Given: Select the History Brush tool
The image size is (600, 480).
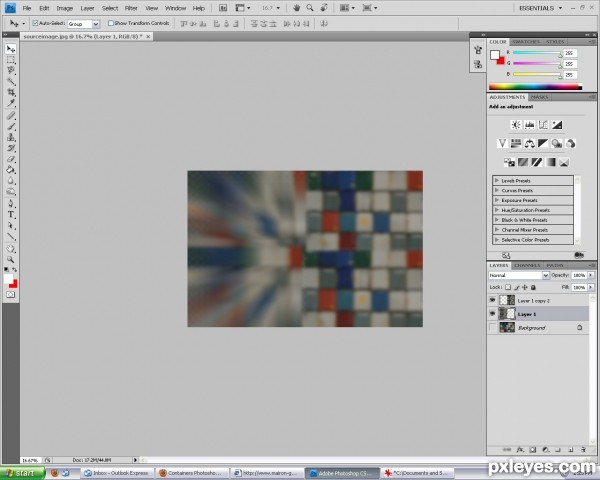Looking at the screenshot, I should 11,148.
